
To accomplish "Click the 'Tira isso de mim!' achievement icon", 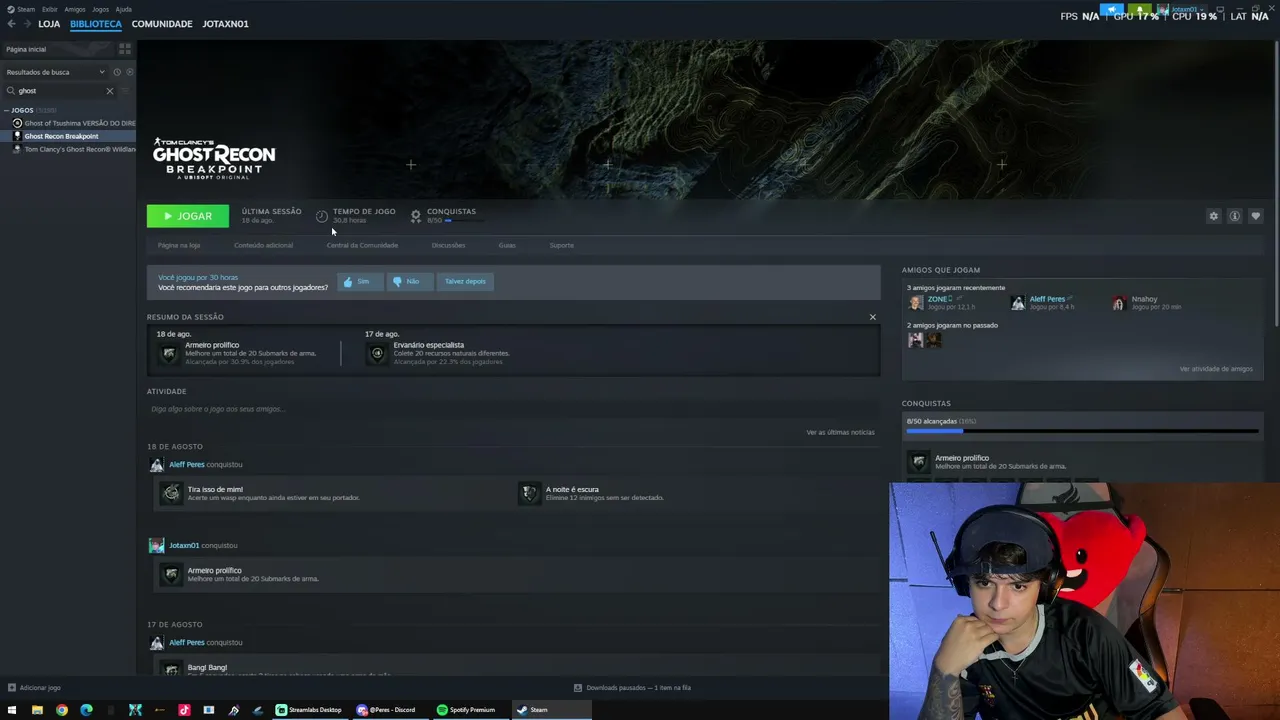I will (171, 493).
